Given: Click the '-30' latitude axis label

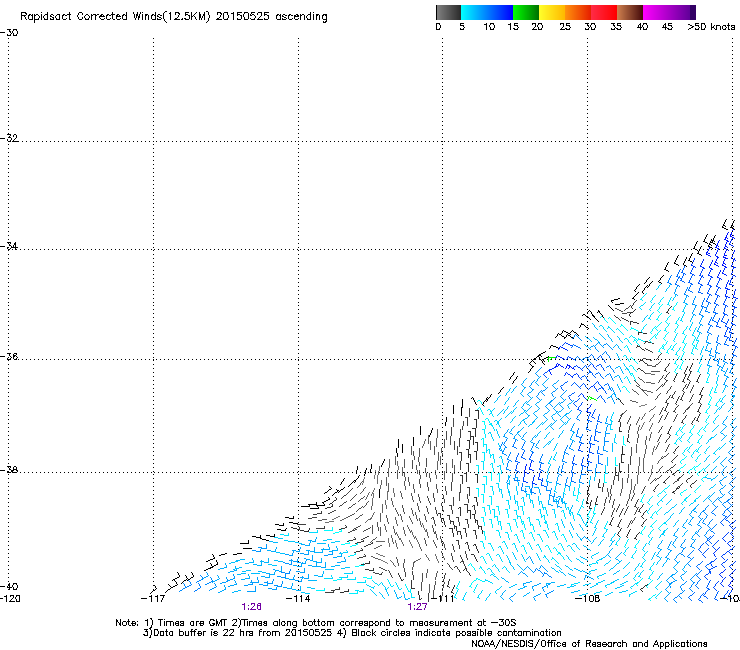Looking at the screenshot, I should [x=9, y=33].
